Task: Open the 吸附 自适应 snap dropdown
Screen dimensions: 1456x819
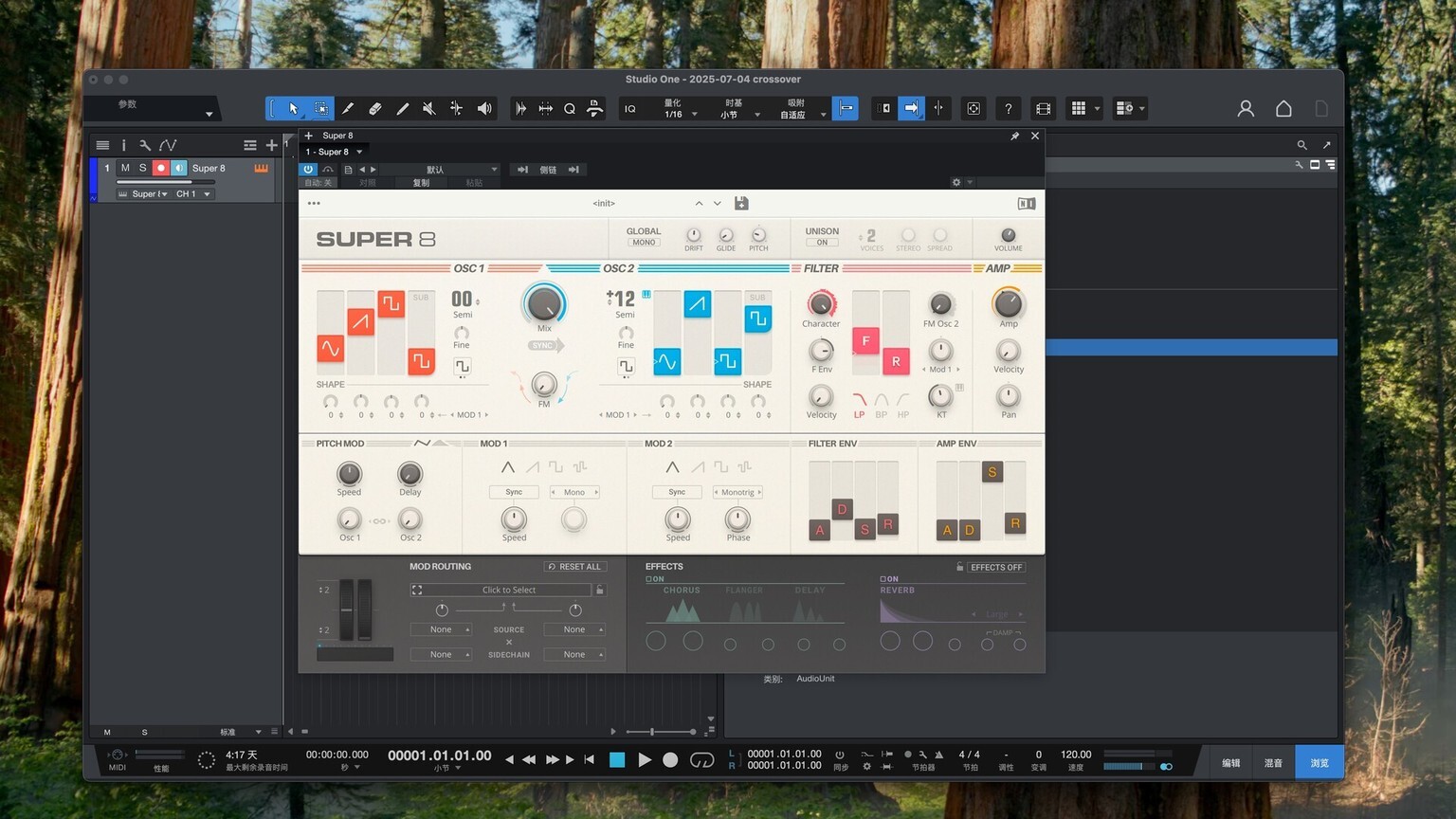Action: coord(801,109)
